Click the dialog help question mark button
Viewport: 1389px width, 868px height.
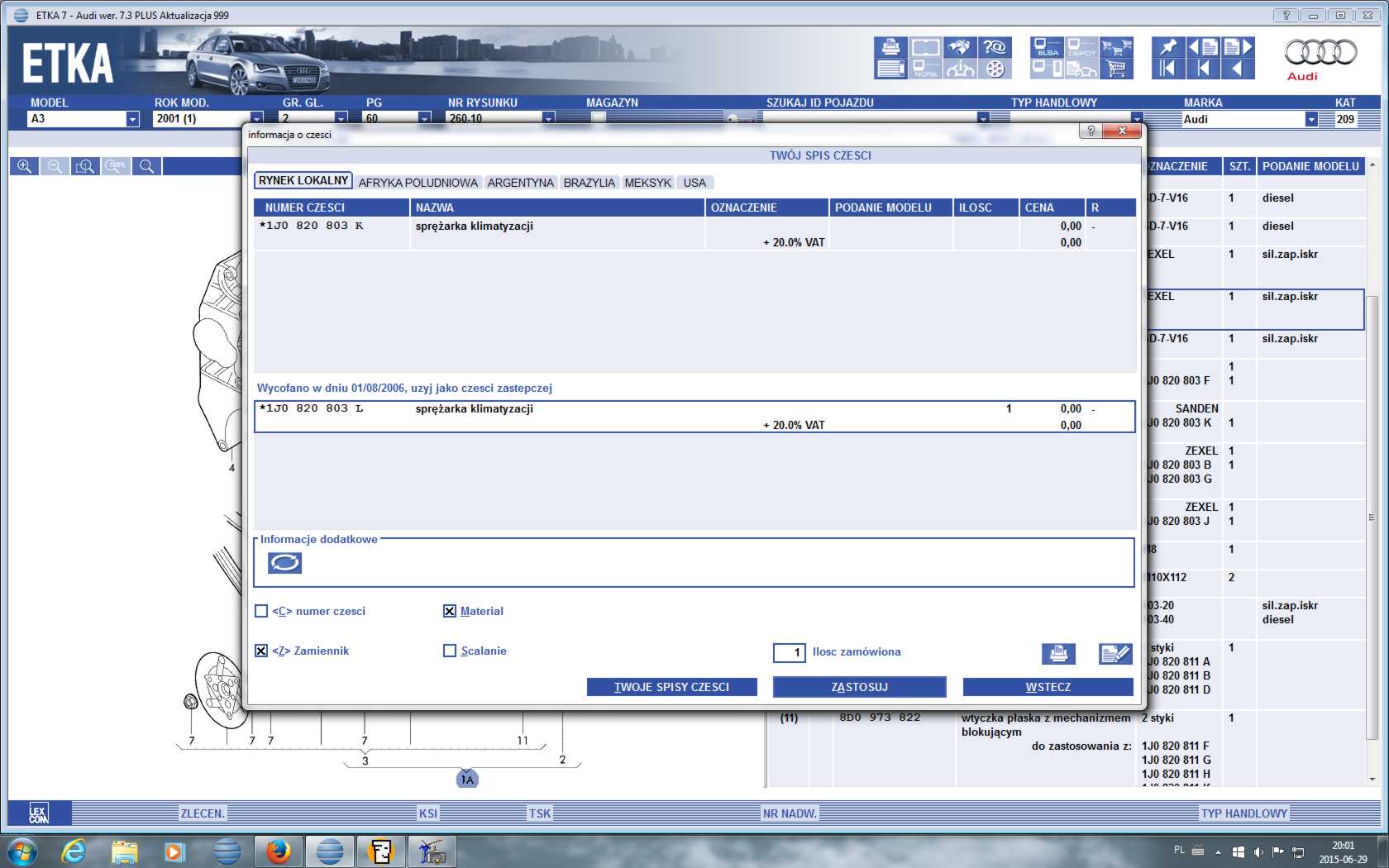[x=1091, y=131]
